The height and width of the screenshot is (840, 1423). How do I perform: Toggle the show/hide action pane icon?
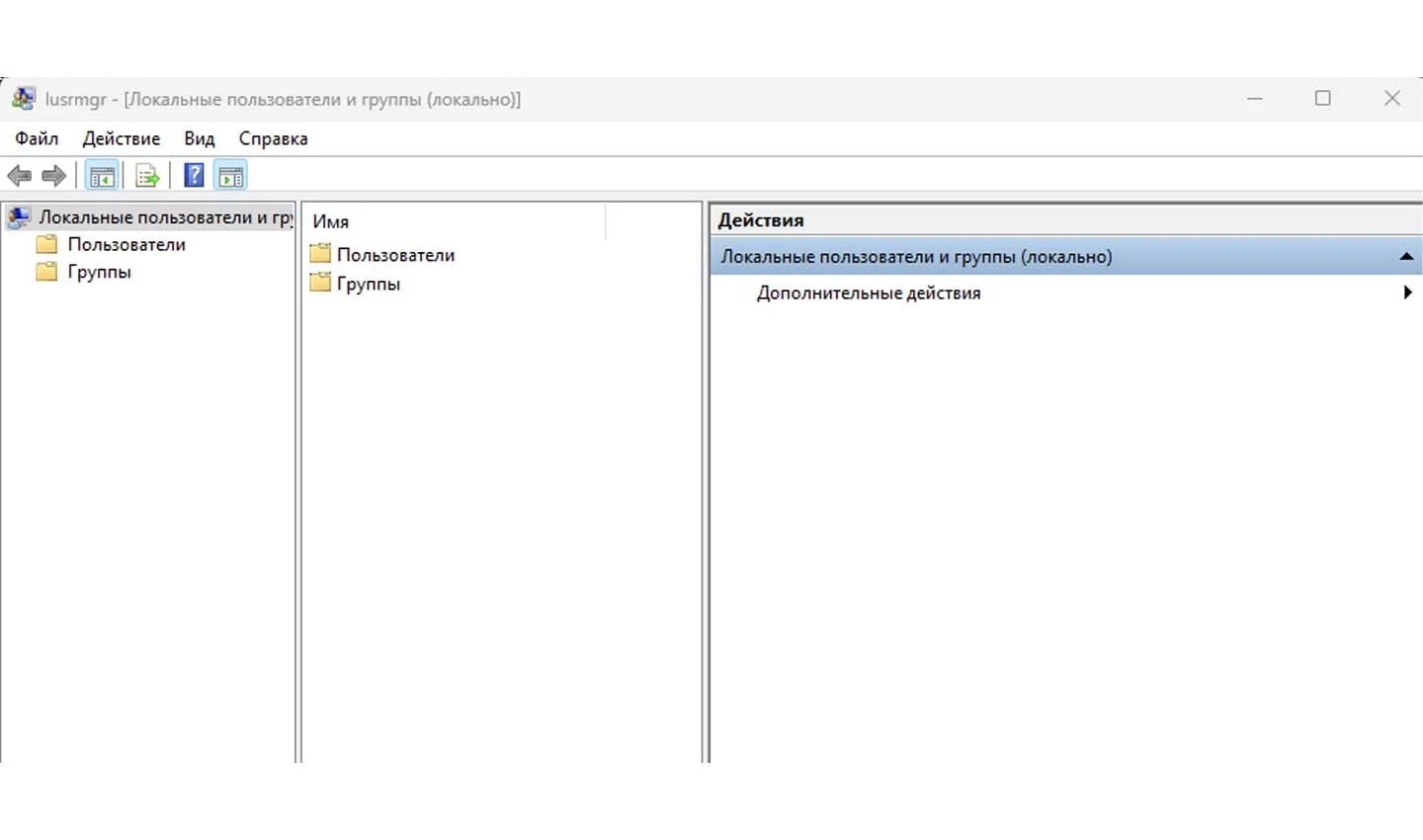point(230,176)
